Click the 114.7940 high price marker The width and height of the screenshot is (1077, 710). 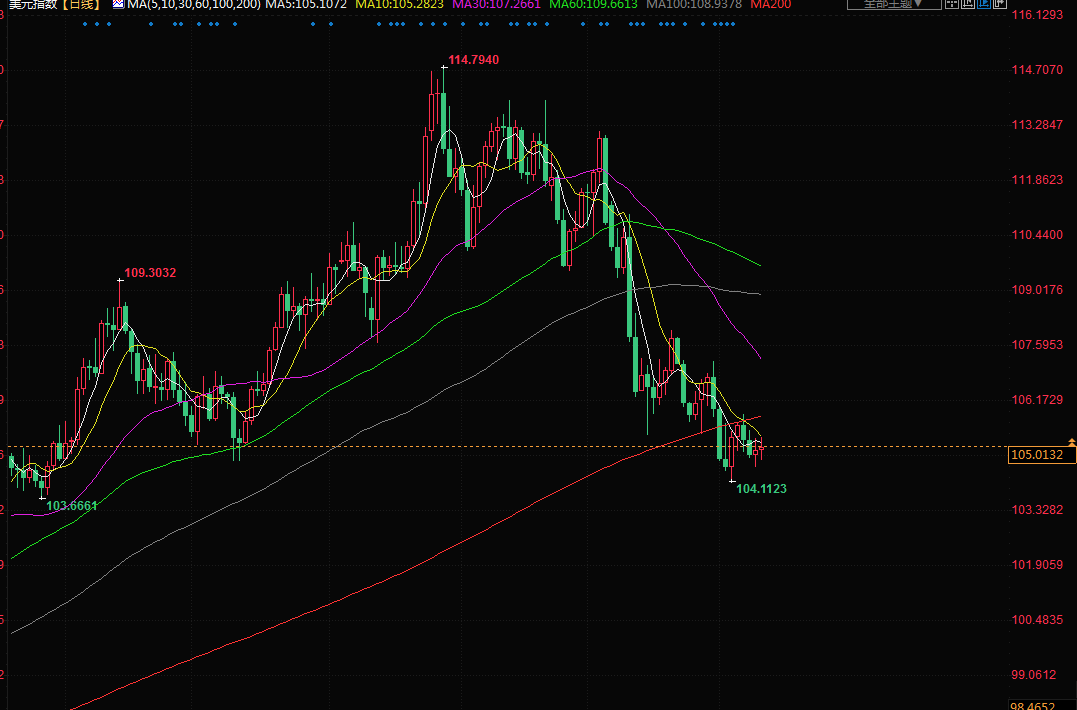pyautogui.click(x=473, y=60)
